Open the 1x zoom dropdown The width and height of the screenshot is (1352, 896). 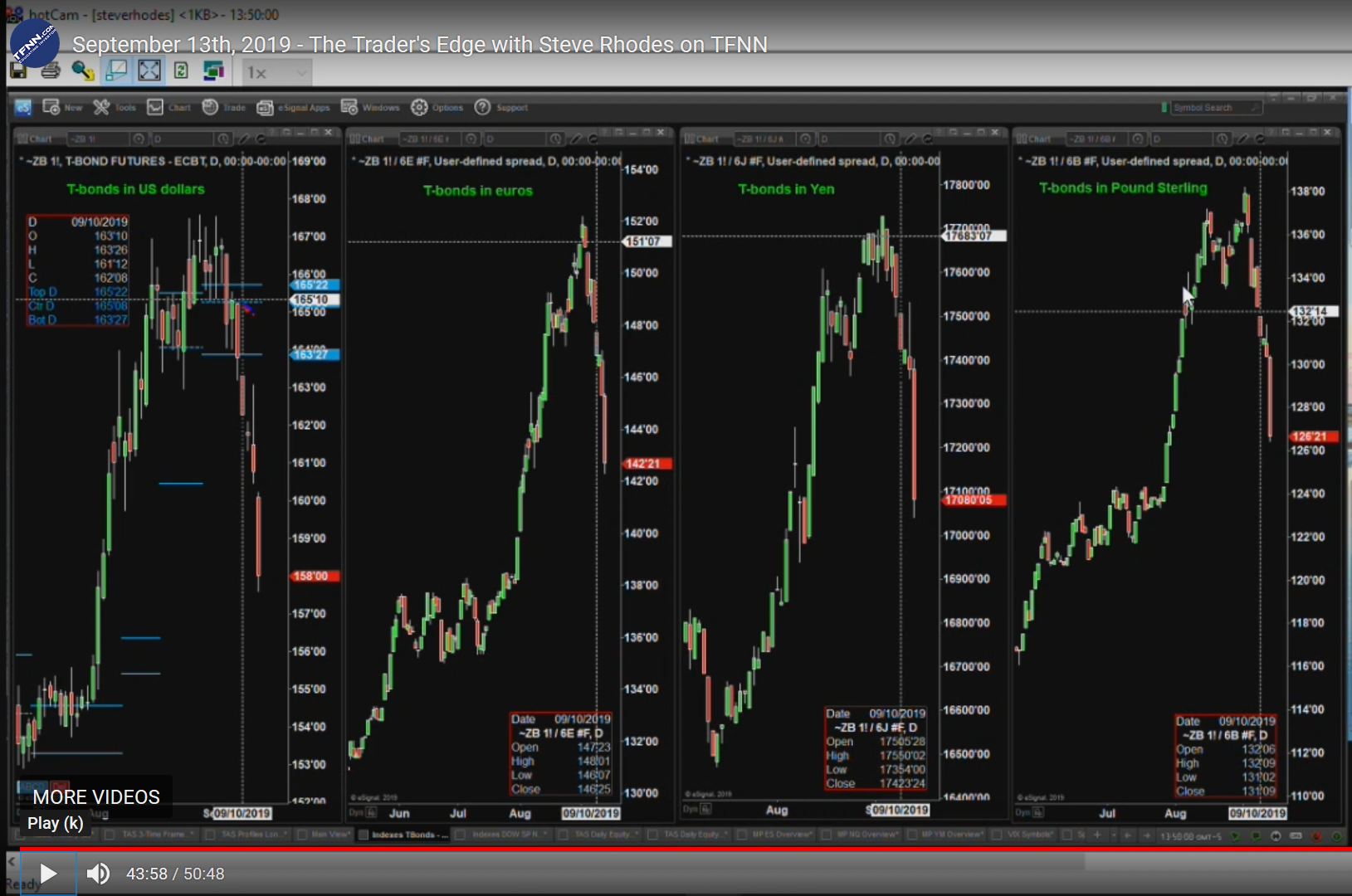tap(276, 73)
